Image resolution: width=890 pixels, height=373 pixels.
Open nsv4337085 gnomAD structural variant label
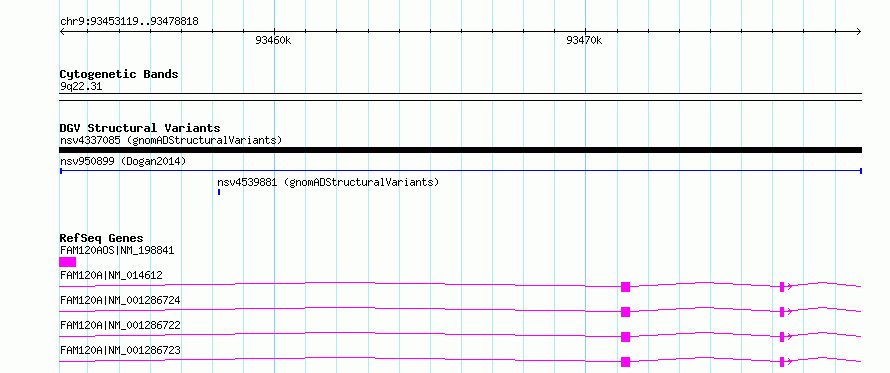(x=171, y=140)
